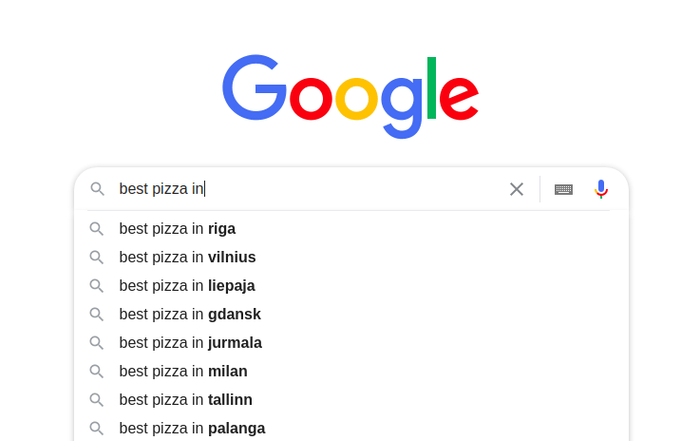Click magnifier icon beside gdansk suggestion
The width and height of the screenshot is (700, 441).
pyautogui.click(x=96, y=315)
